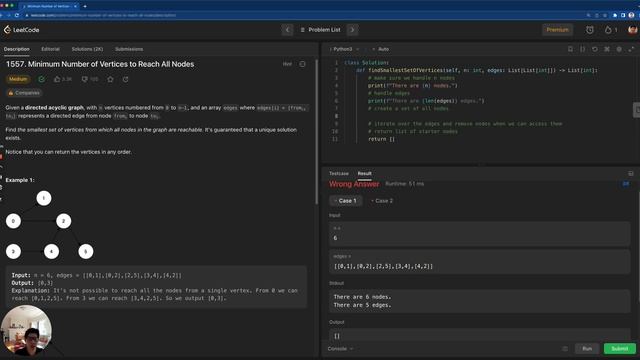Open the timer alarm clock icon
The width and height of the screenshot is (640, 360).
point(589,30)
